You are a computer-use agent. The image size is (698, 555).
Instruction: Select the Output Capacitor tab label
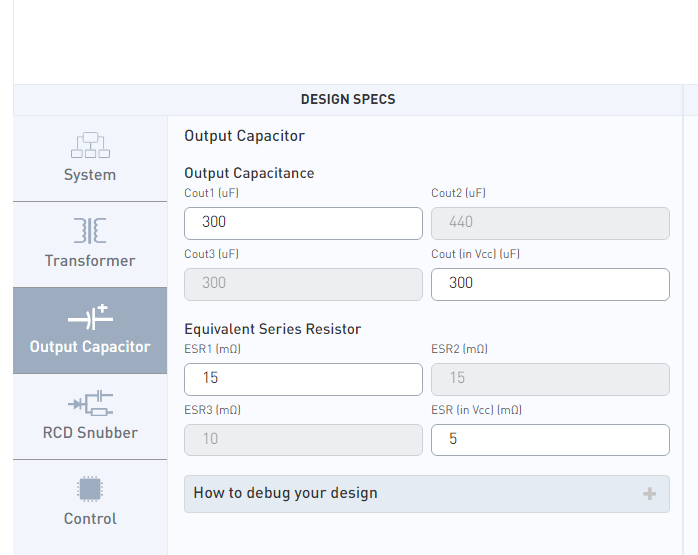click(90, 347)
